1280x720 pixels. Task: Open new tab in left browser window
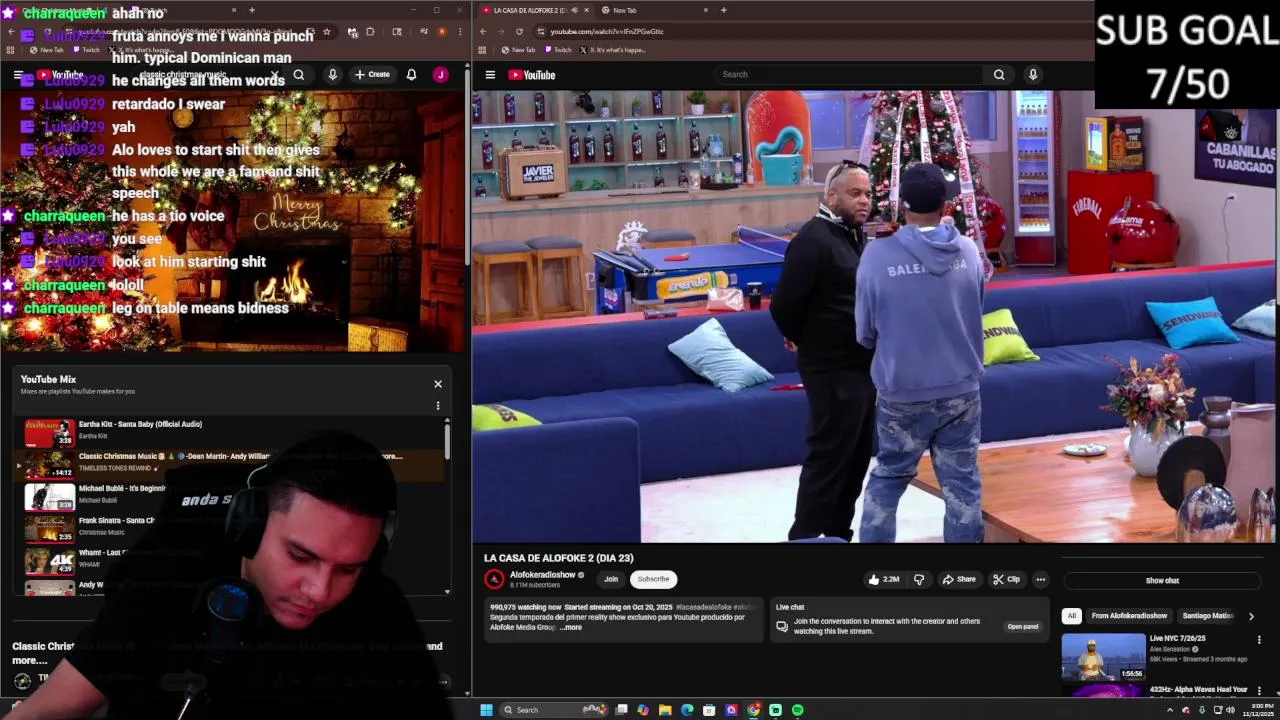(x=251, y=10)
